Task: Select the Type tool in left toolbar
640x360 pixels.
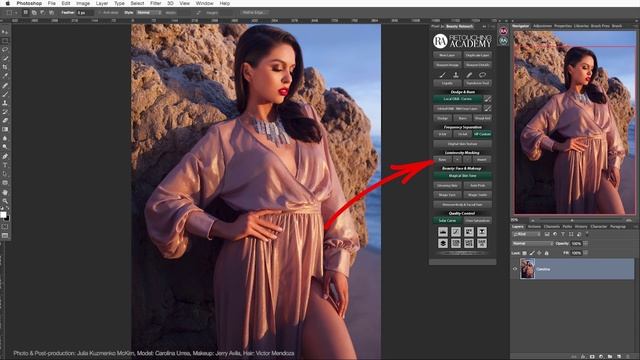Action: 5,165
